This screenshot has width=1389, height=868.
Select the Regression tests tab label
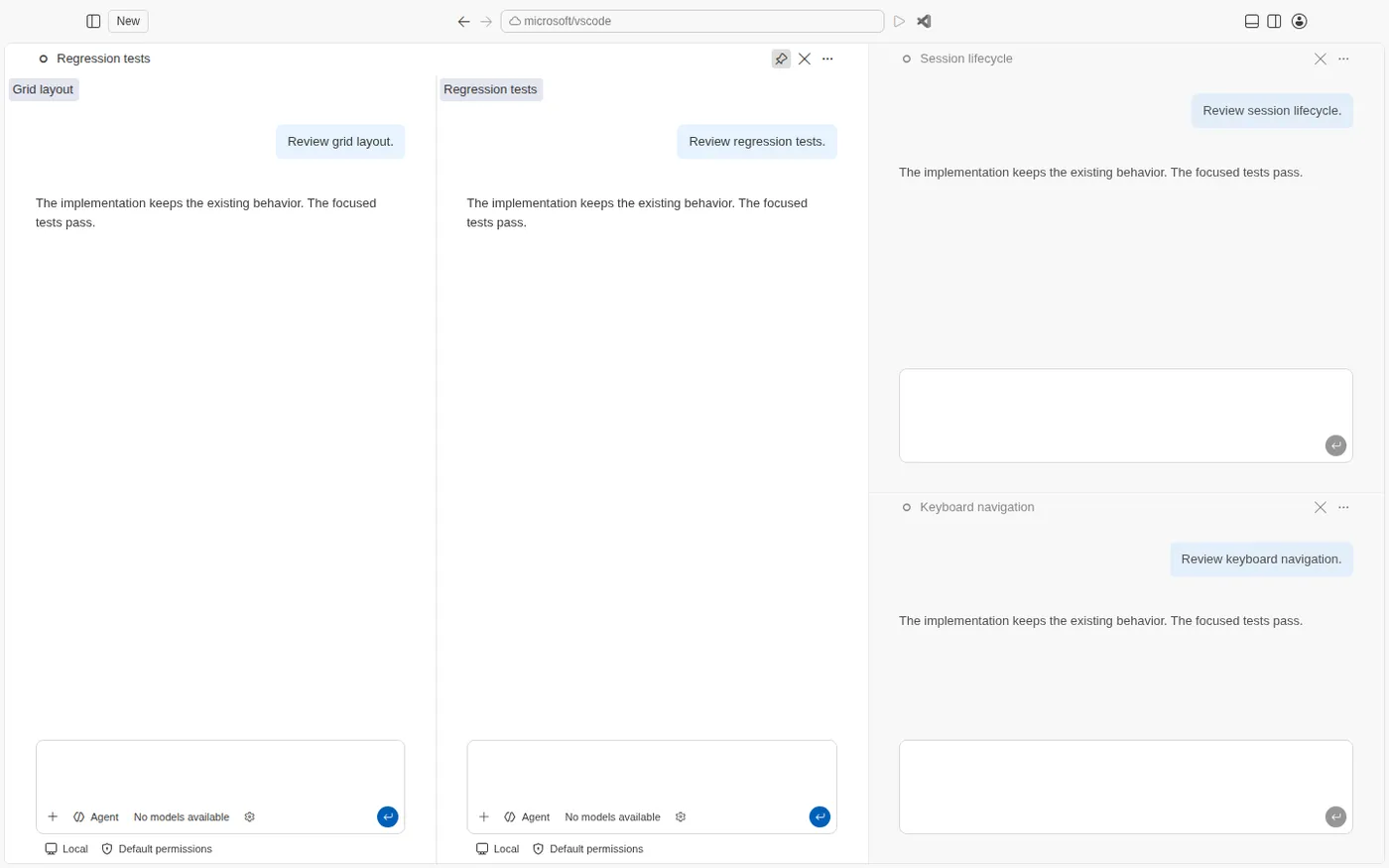490,89
